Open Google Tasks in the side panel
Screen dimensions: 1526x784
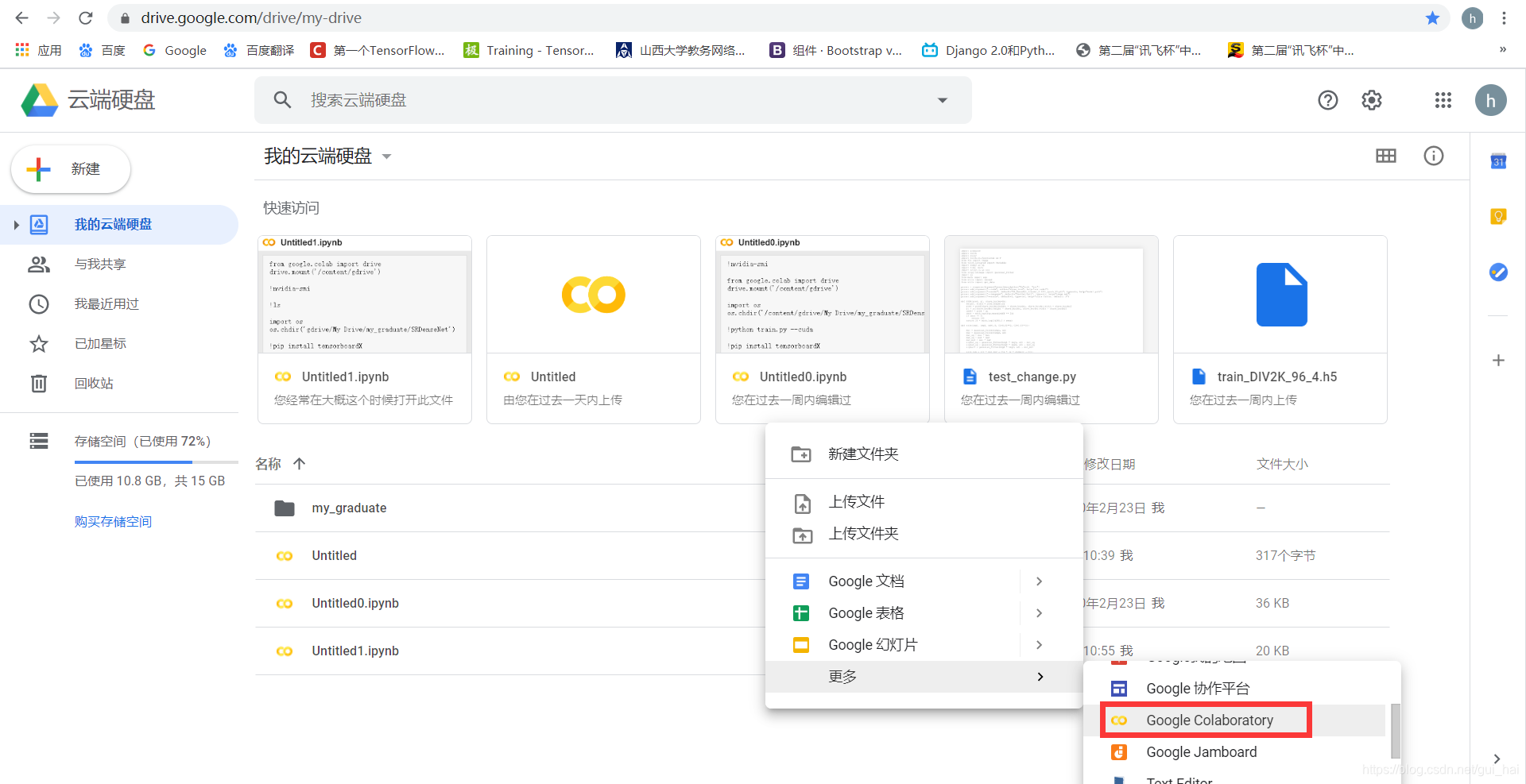point(1498,272)
